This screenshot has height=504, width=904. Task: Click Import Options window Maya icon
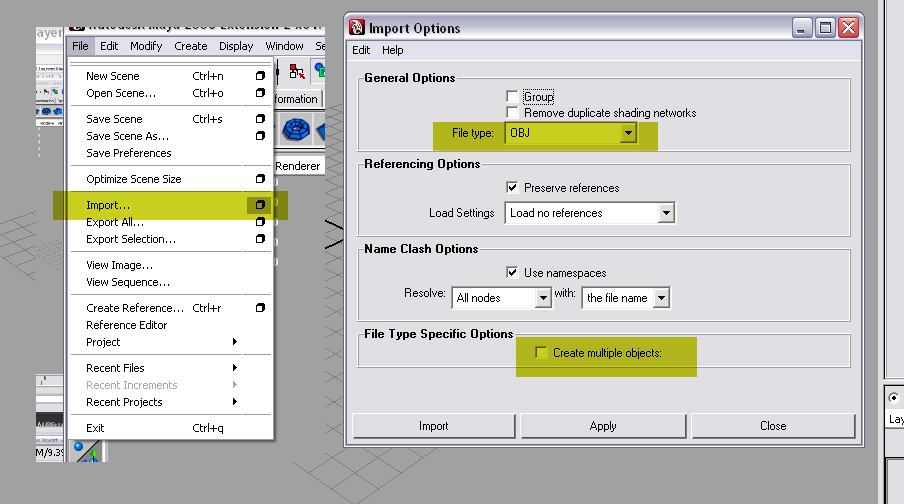point(357,27)
